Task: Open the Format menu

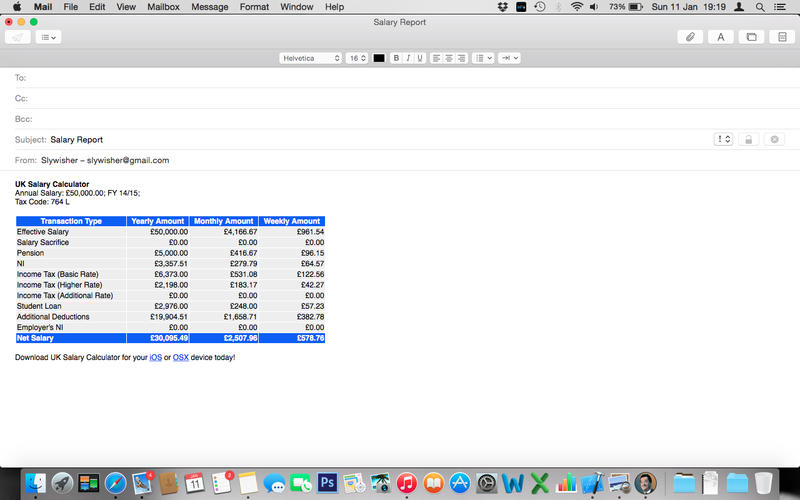Action: (x=254, y=7)
